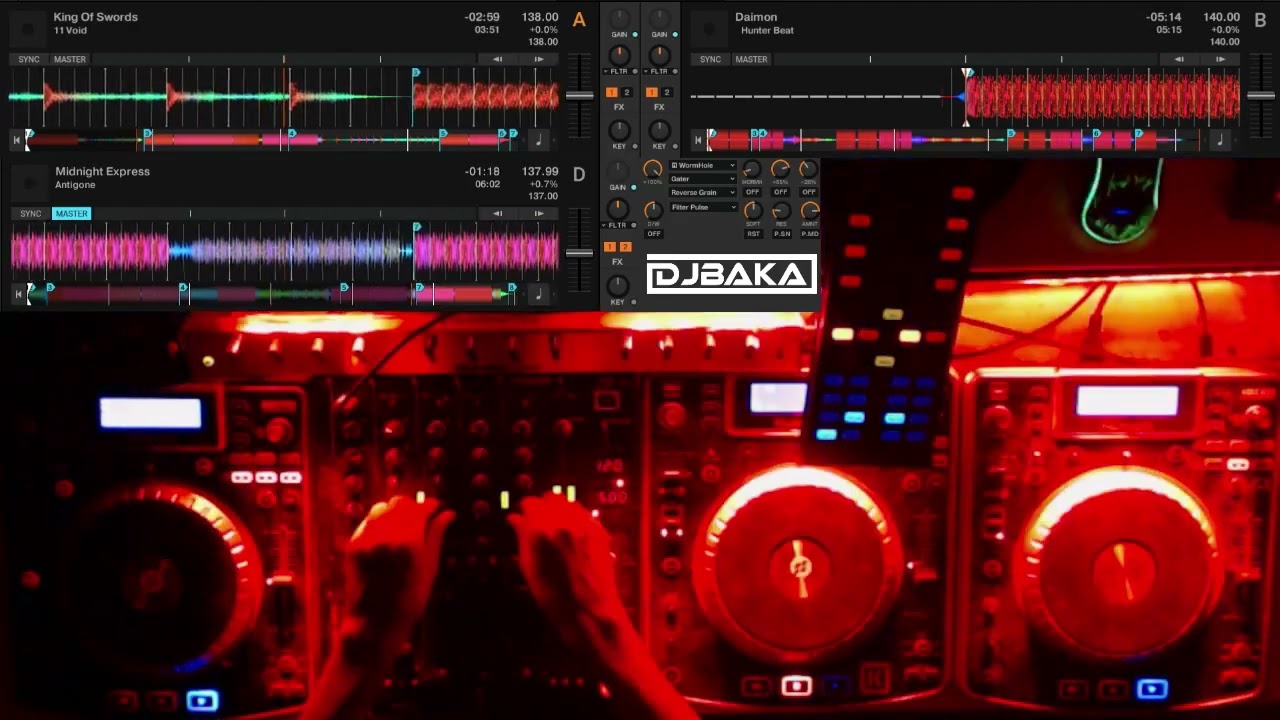Click tempo bend backward arrow on Deck B
Viewport: 1280px width, 720px height.
tap(1178, 59)
